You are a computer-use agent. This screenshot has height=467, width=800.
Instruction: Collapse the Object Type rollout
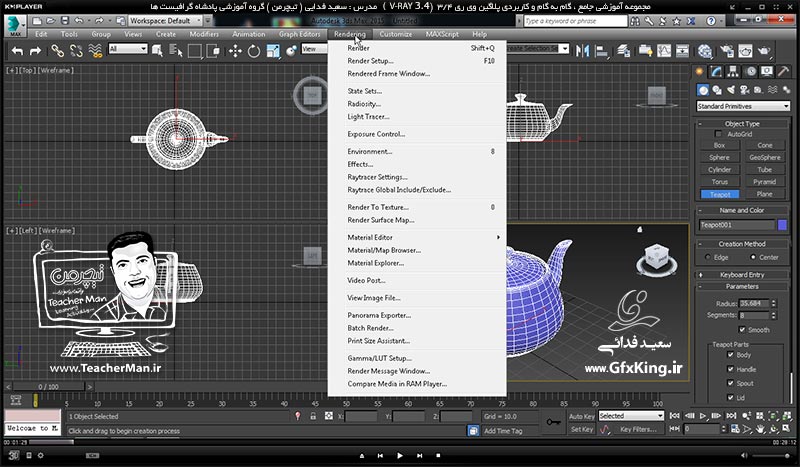pos(742,124)
